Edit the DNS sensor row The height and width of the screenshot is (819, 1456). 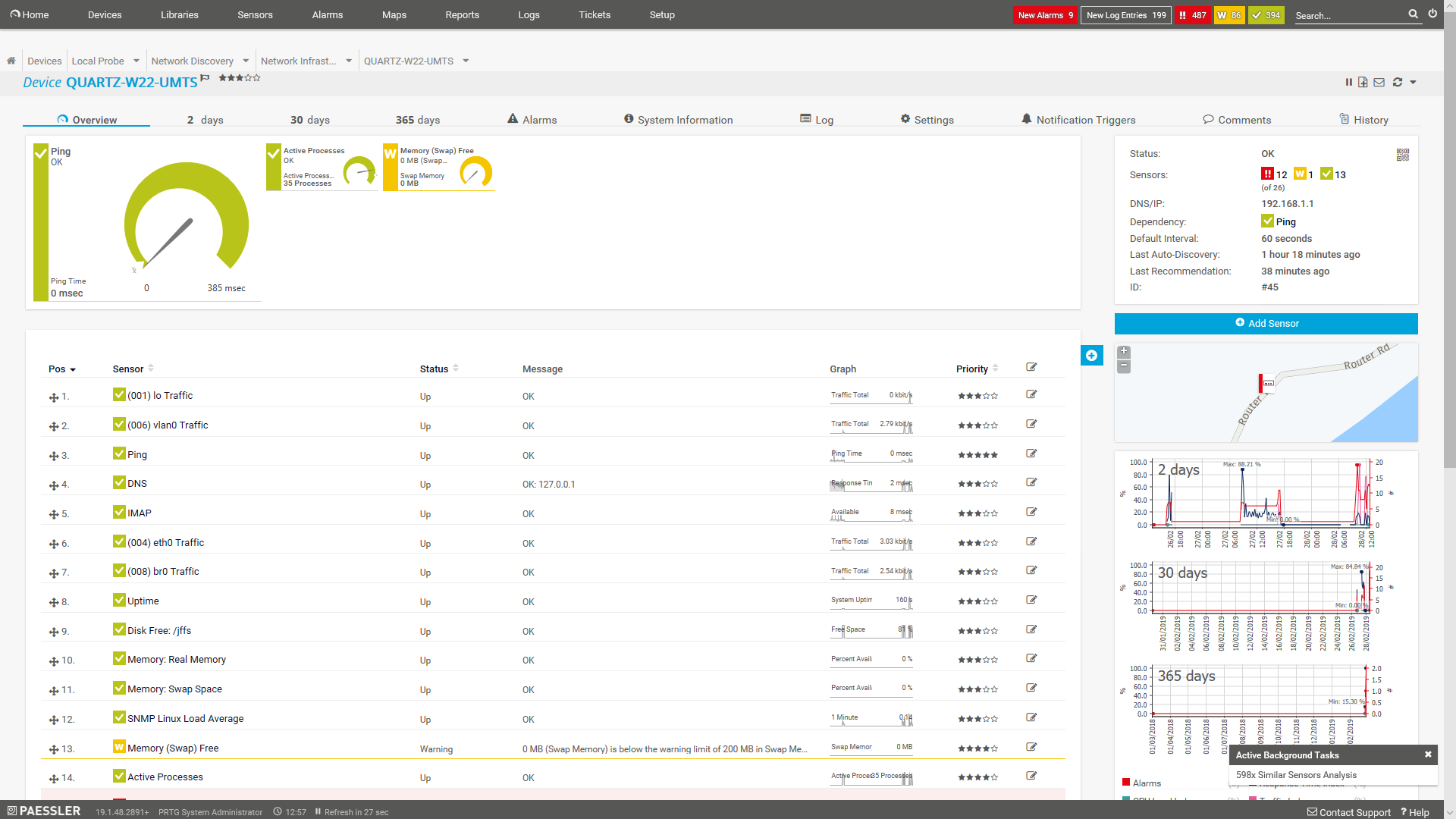tap(1031, 482)
